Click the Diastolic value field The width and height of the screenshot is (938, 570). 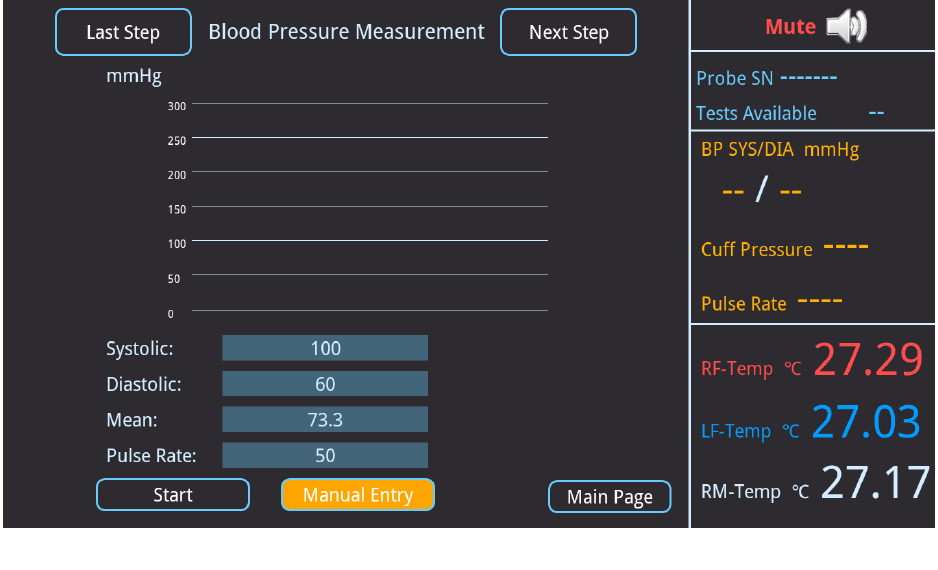click(x=325, y=384)
